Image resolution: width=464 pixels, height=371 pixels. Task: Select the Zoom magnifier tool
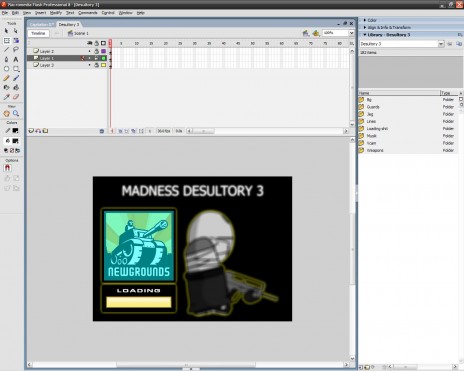click(16, 114)
